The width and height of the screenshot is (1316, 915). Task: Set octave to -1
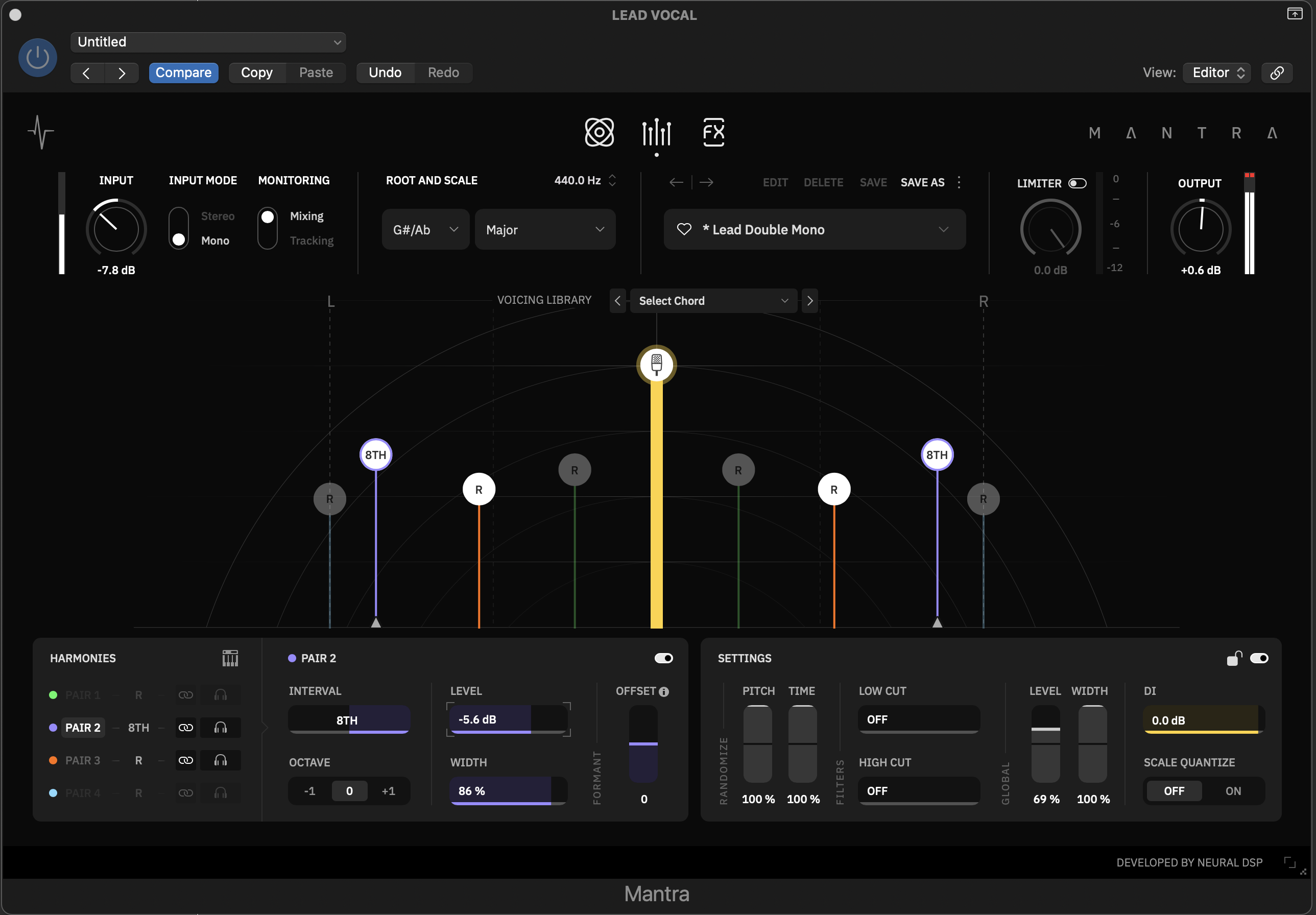coord(309,791)
